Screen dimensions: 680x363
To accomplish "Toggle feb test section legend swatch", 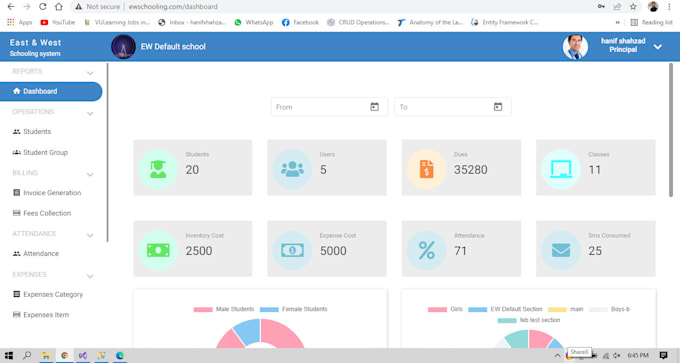I will tap(507, 320).
